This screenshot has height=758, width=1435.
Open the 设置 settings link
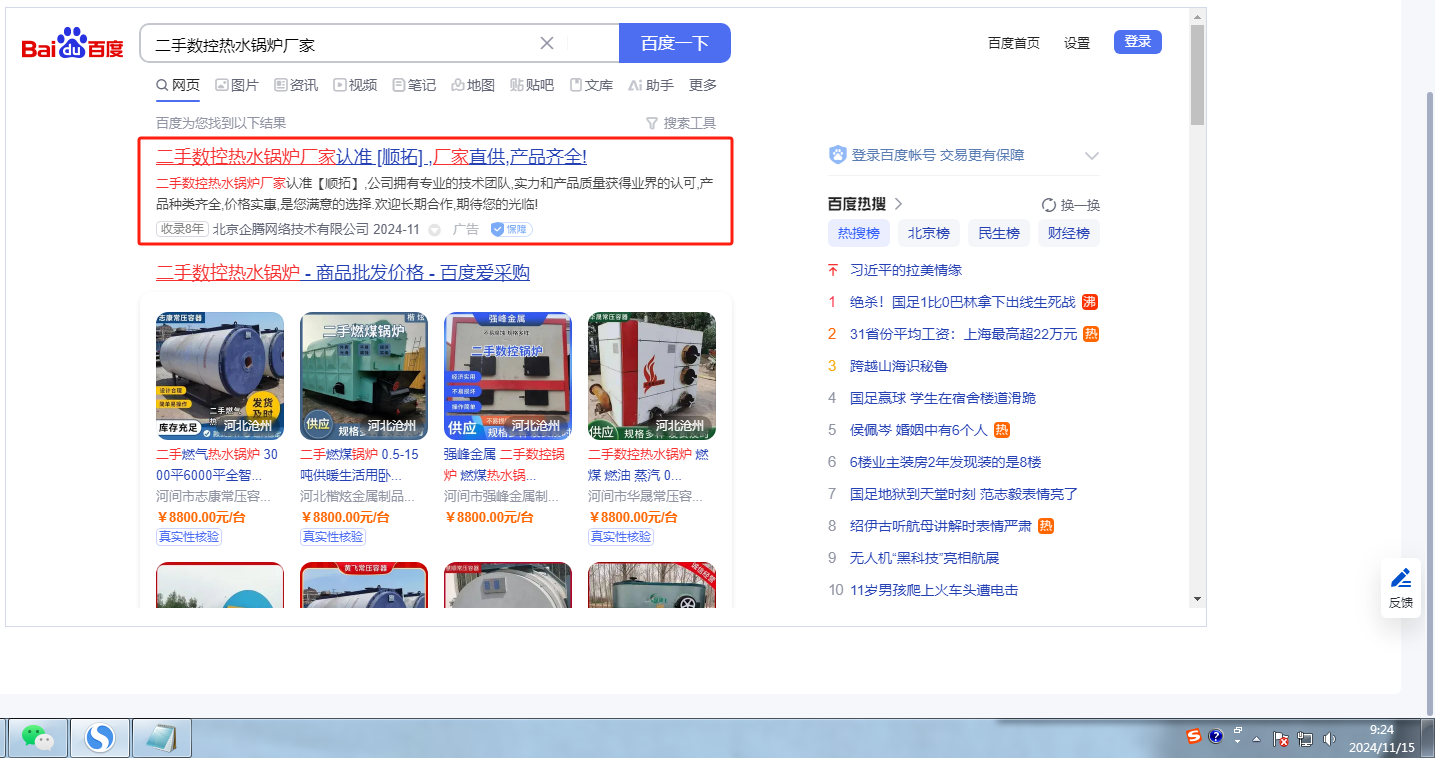click(1077, 43)
